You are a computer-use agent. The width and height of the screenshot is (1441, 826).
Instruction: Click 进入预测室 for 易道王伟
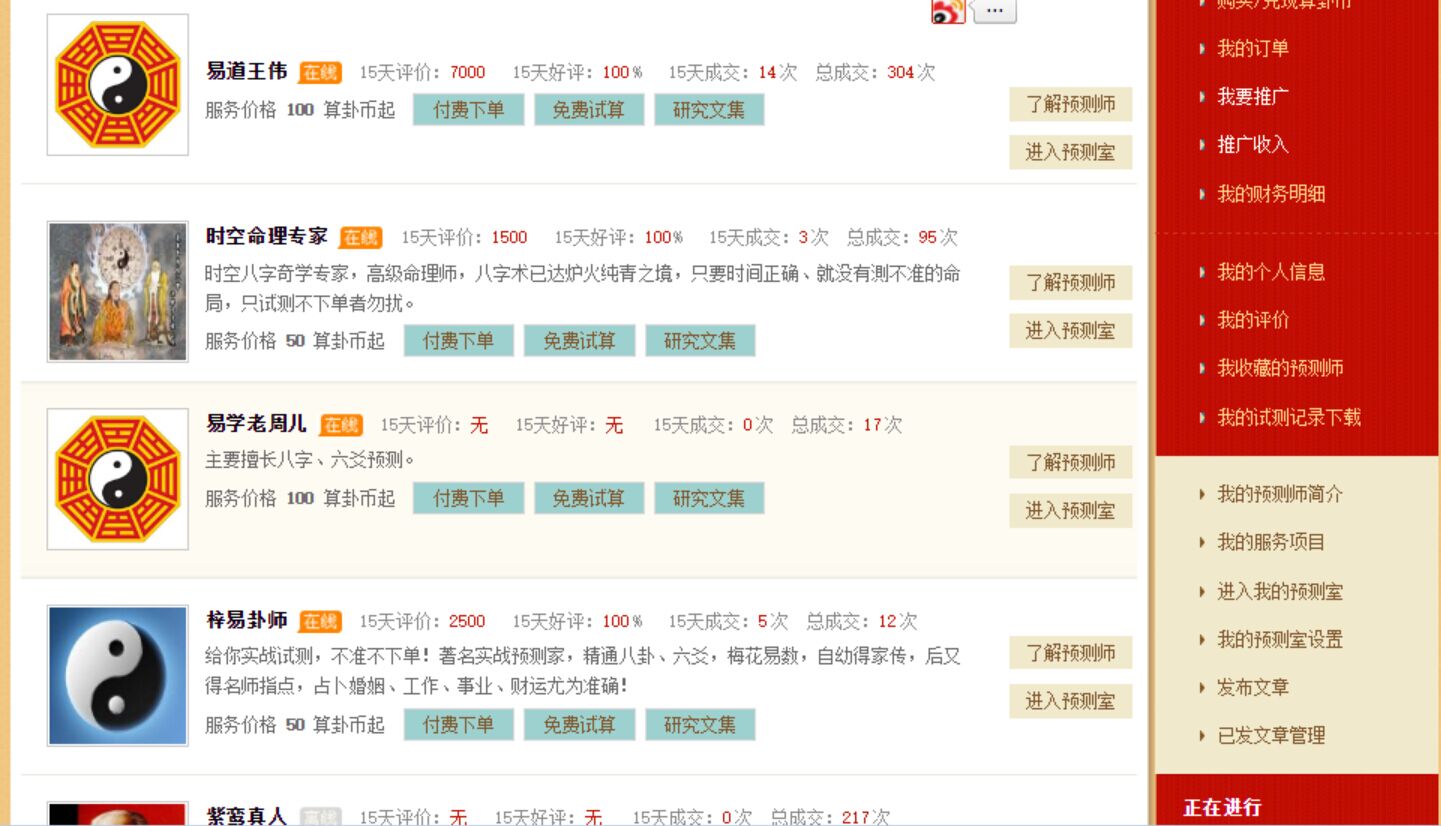click(x=1070, y=152)
